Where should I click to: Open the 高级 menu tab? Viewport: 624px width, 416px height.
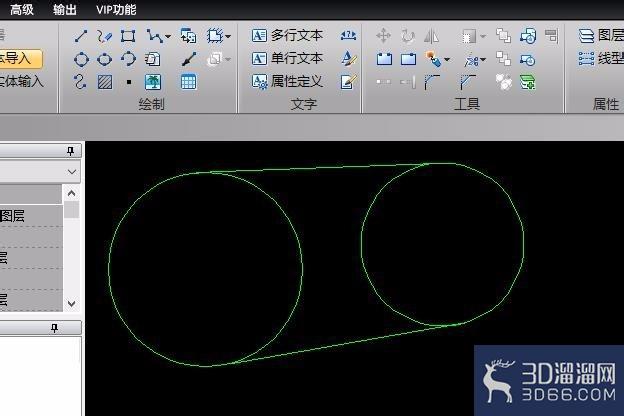[x=22, y=9]
